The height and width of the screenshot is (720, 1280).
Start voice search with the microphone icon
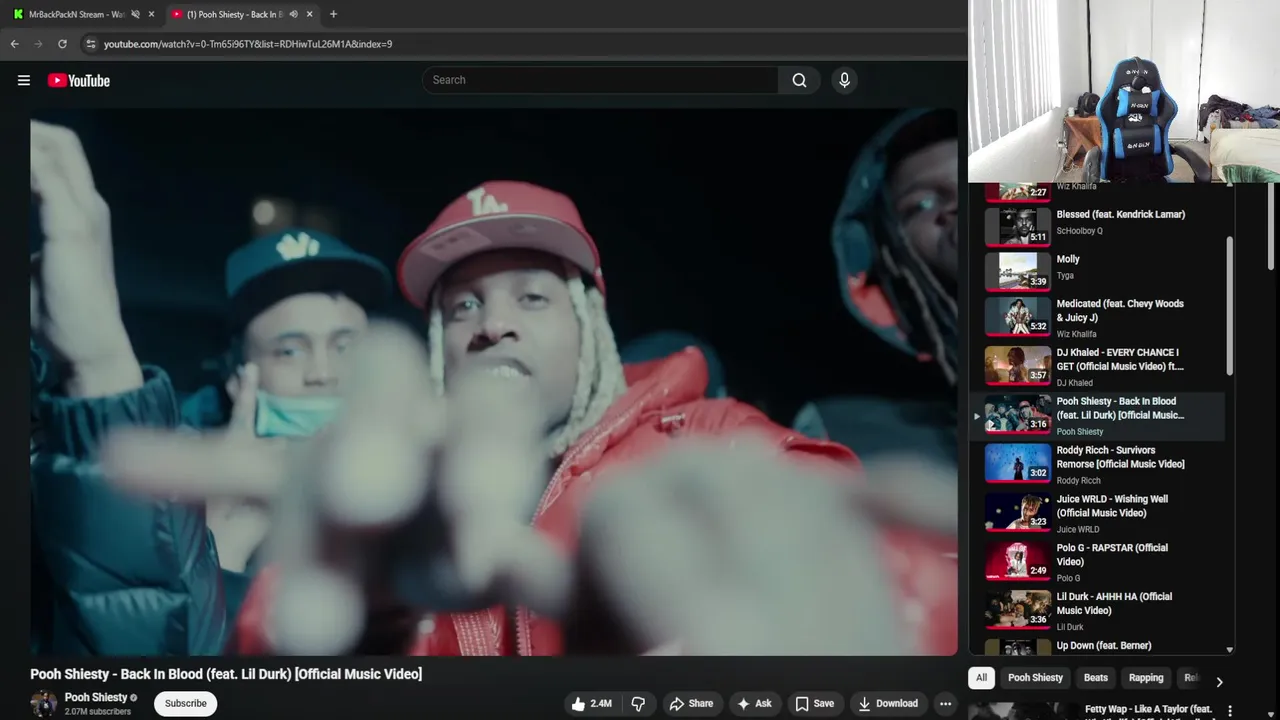(x=844, y=80)
